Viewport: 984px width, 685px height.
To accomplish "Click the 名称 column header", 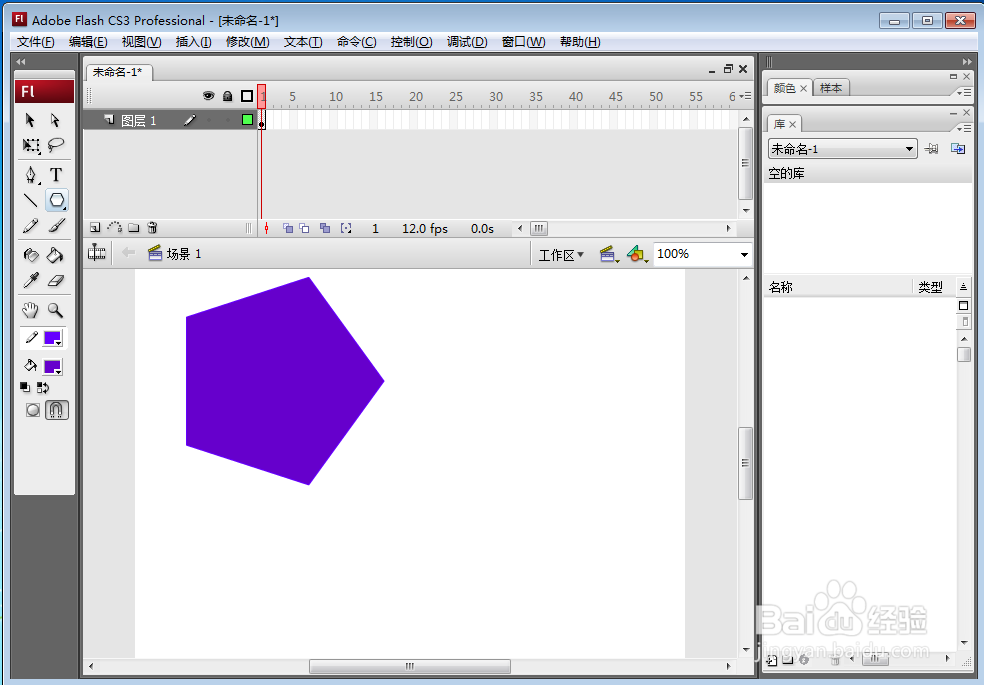I will pyautogui.click(x=781, y=287).
